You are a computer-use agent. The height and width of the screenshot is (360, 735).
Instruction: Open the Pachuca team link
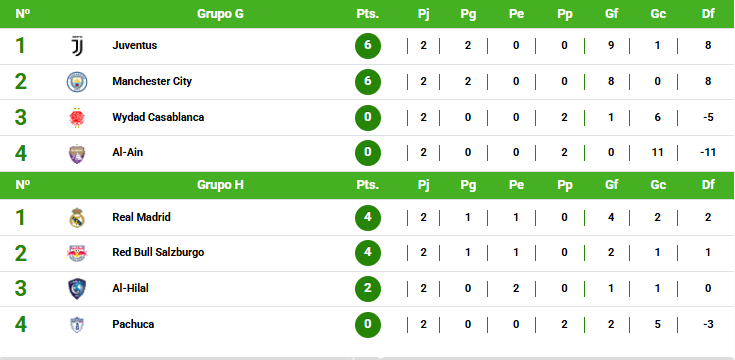point(133,324)
